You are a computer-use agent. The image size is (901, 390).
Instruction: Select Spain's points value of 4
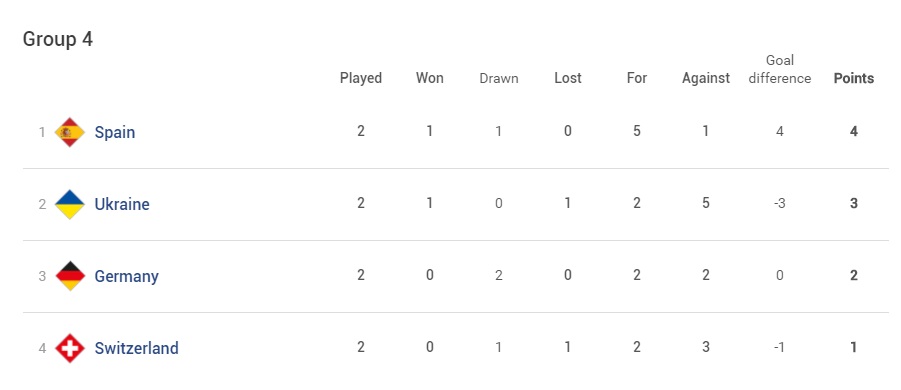click(854, 132)
